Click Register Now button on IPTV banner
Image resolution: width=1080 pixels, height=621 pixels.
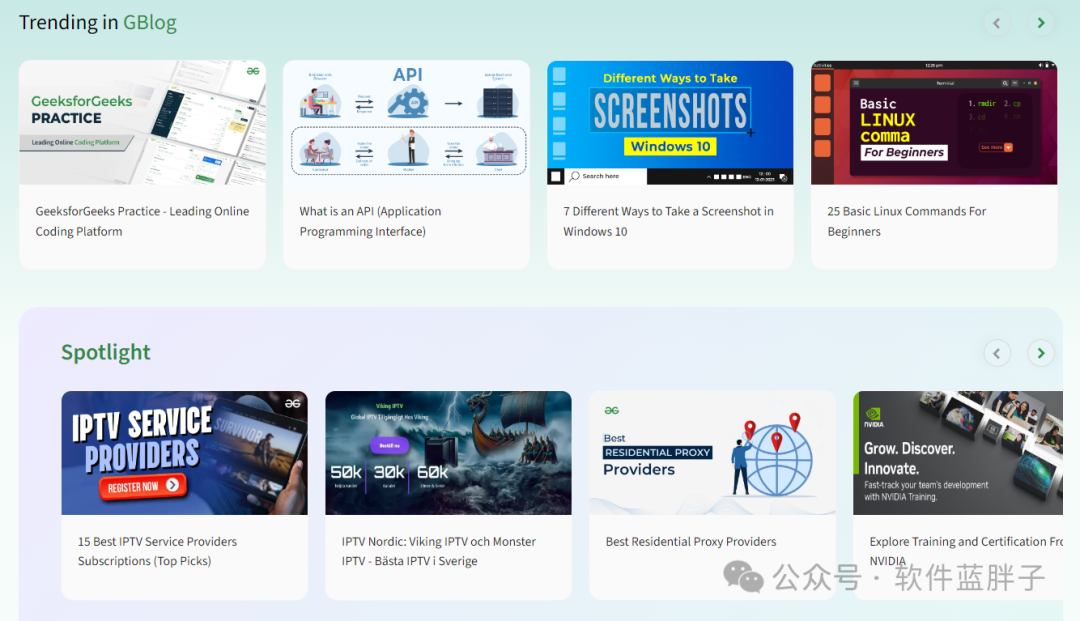143,487
